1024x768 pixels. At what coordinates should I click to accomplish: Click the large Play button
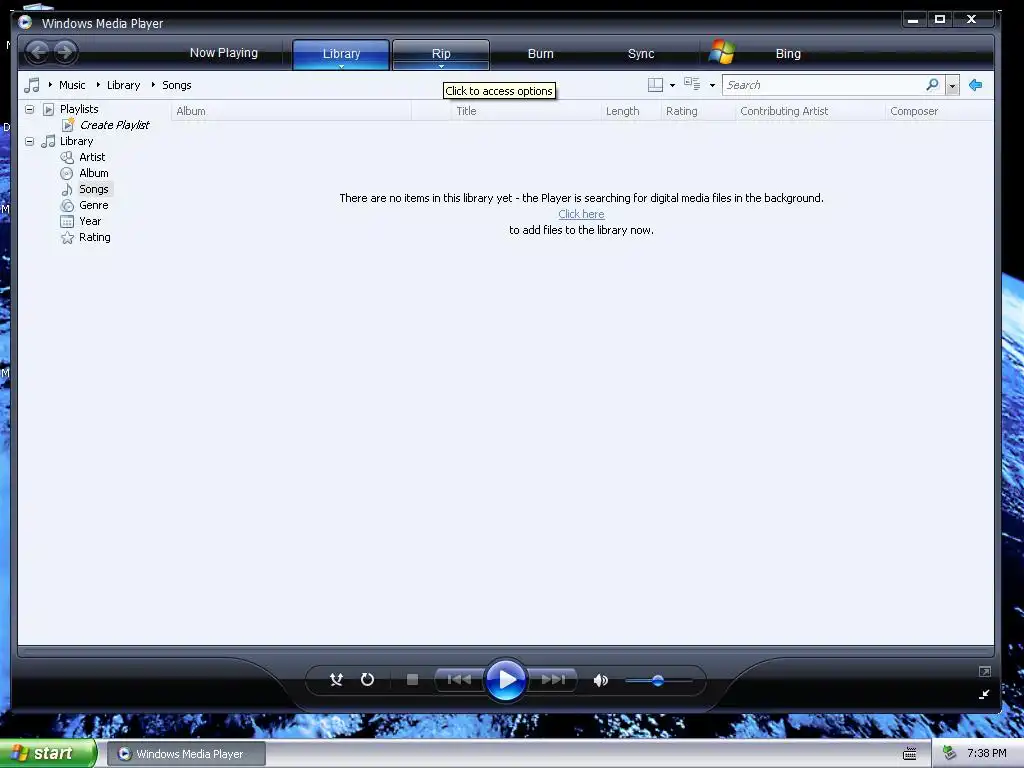pos(506,680)
